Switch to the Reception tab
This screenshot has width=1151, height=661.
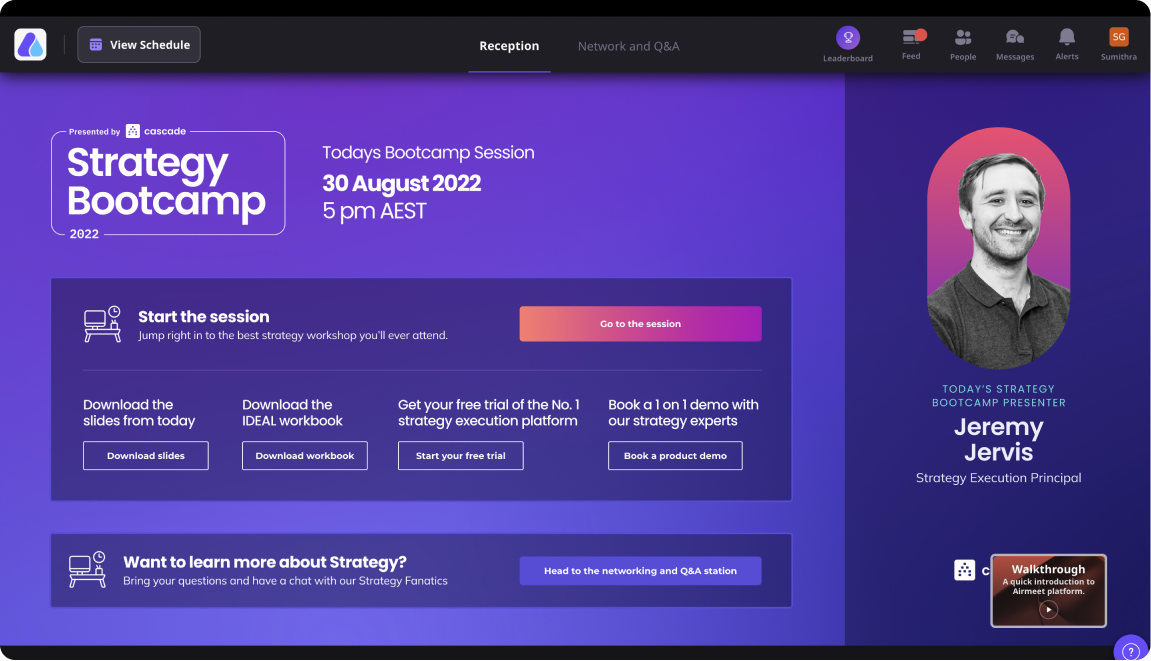[x=509, y=46]
